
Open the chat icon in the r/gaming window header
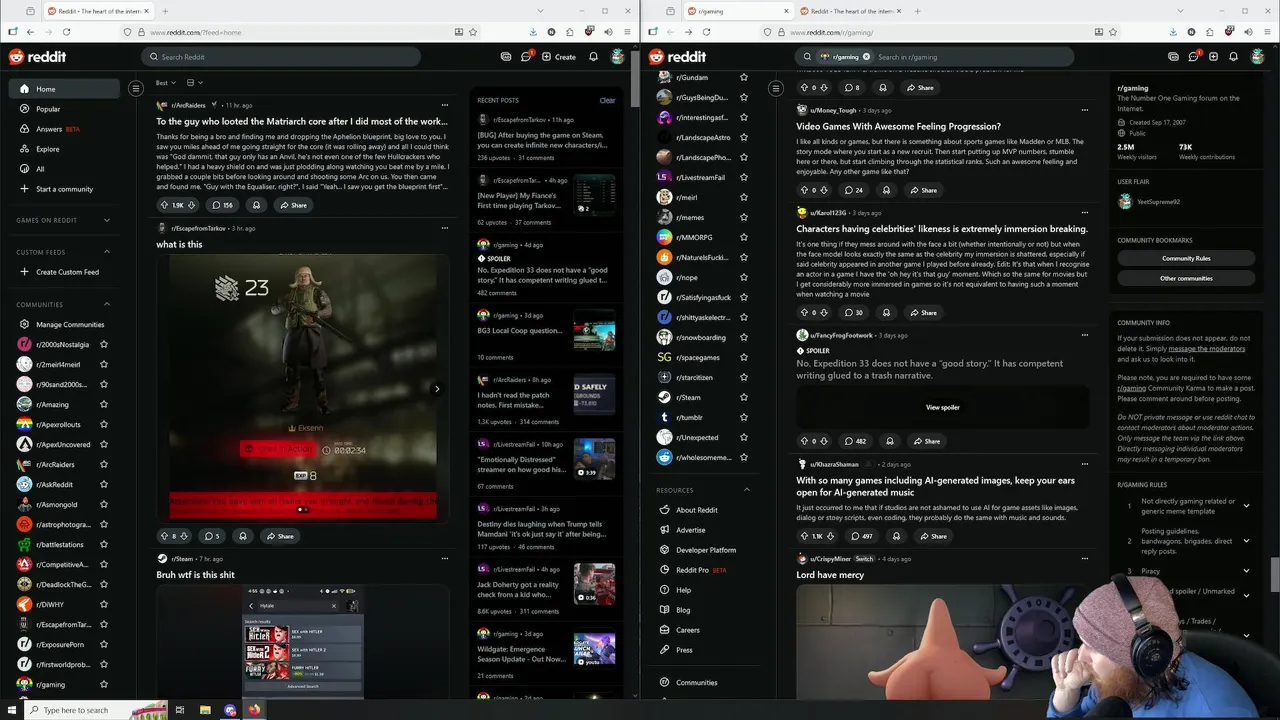coord(1193,57)
